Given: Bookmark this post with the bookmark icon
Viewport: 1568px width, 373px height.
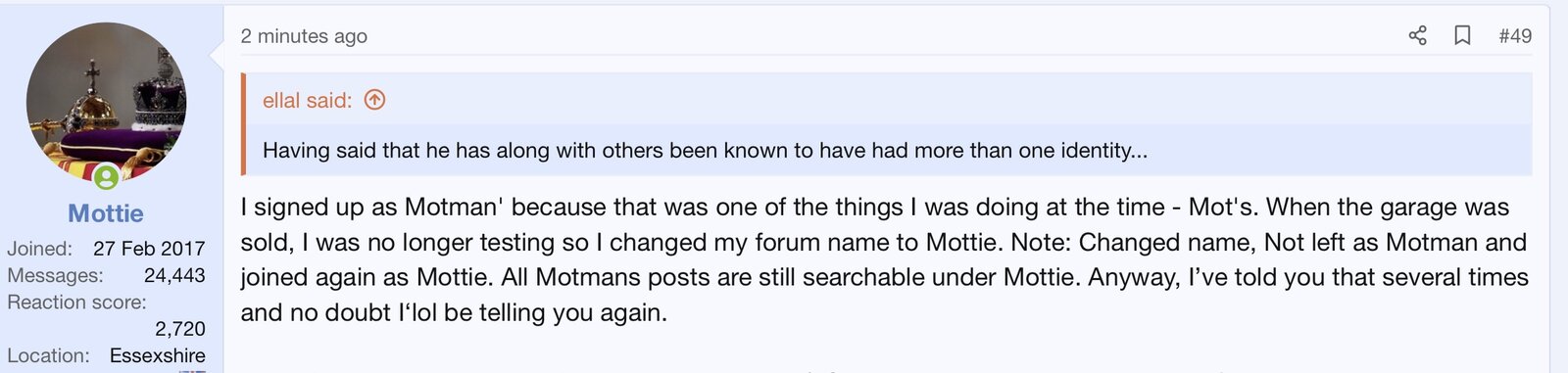Looking at the screenshot, I should [1462, 36].
